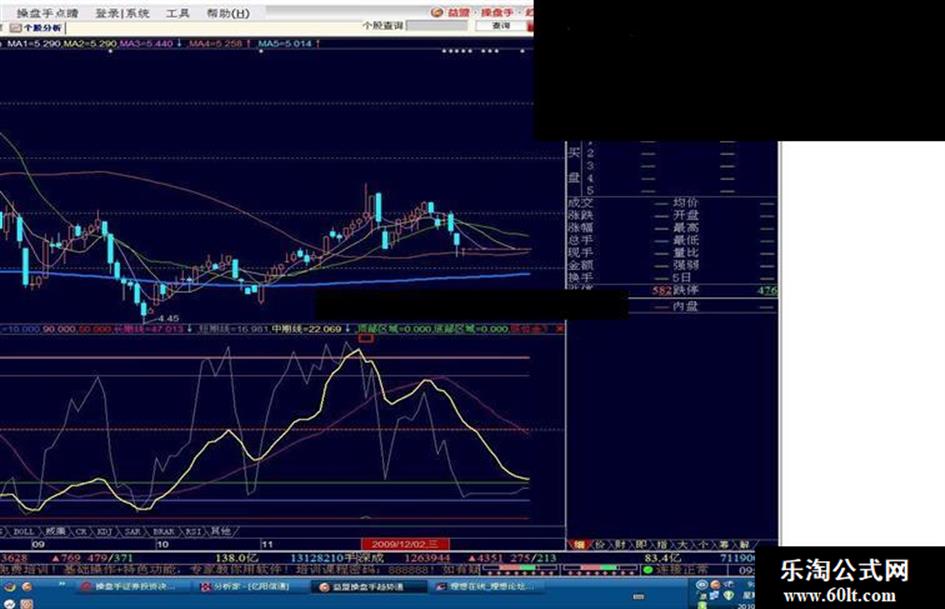Open the 操盘手证券投资决策 taskbar item
This screenshot has width=945, height=609.
coord(130,587)
